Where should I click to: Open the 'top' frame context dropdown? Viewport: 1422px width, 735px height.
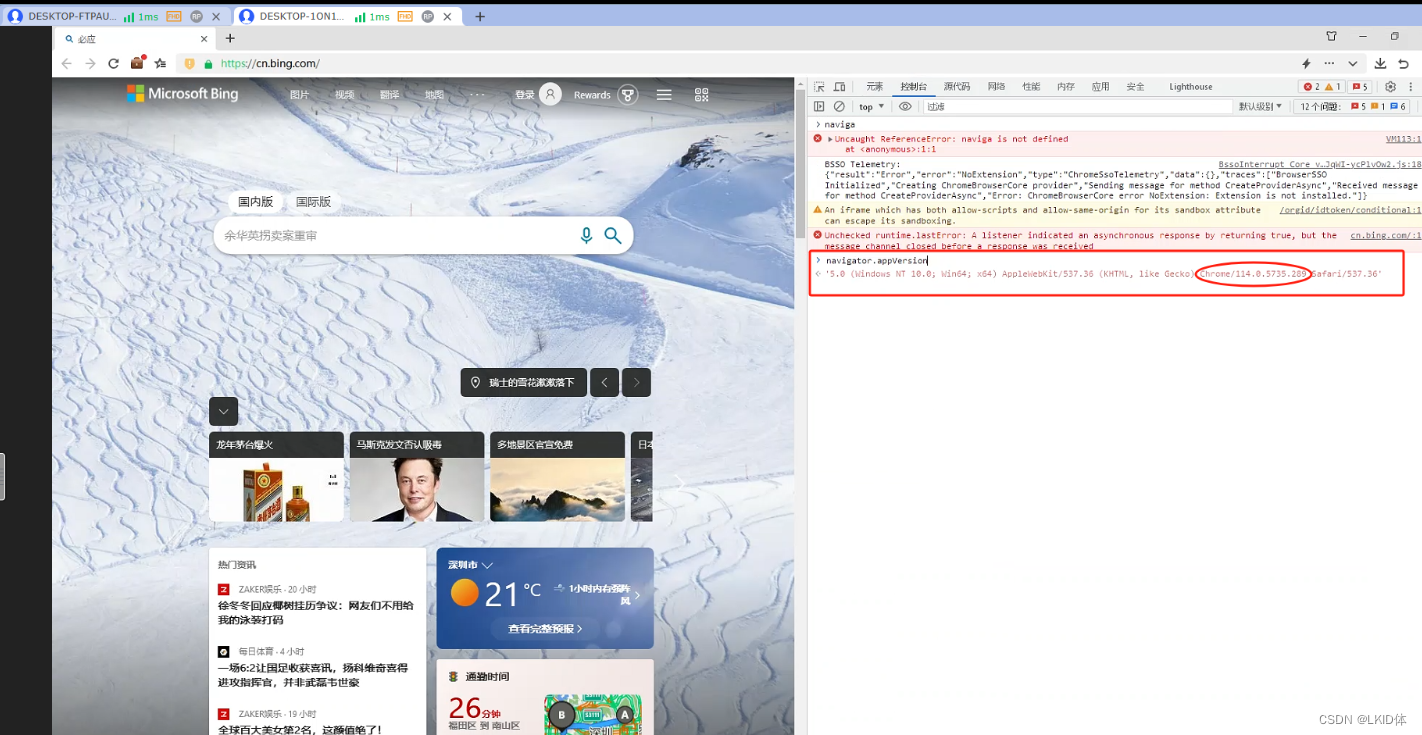[x=870, y=106]
